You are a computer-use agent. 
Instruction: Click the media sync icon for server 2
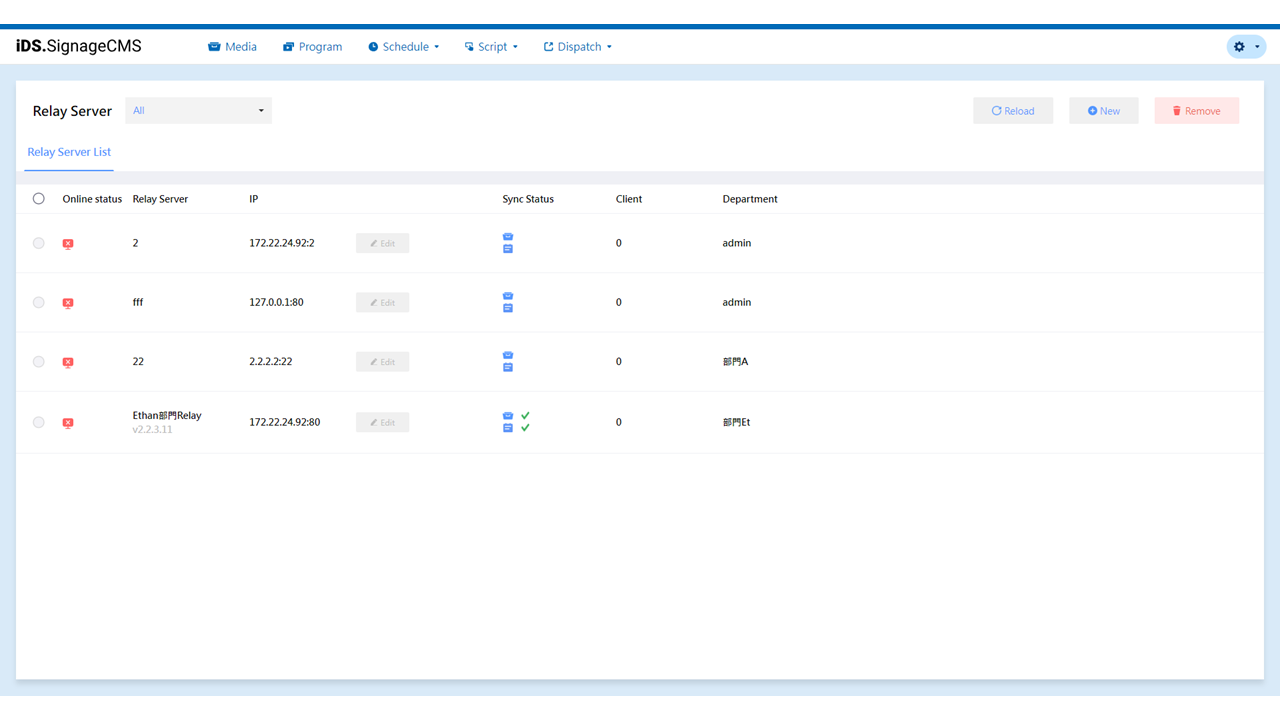(x=508, y=237)
